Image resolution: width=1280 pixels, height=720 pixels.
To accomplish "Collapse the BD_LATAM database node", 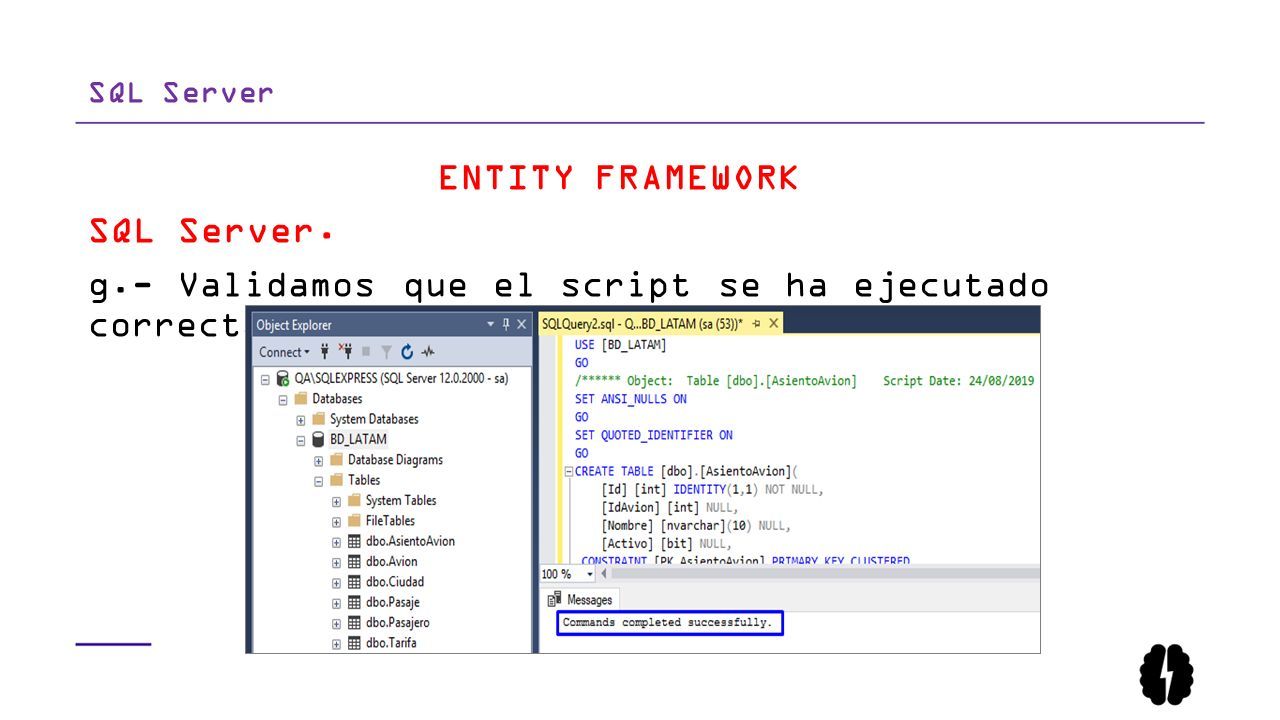I will tap(301, 439).
